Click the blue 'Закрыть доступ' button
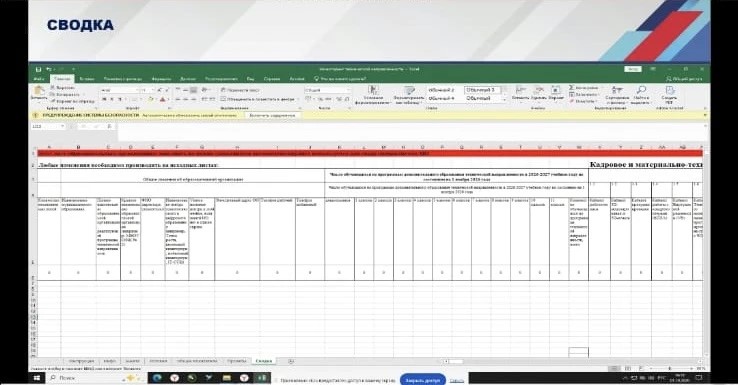Image resolution: width=738 pixels, height=385 pixels. [x=422, y=380]
